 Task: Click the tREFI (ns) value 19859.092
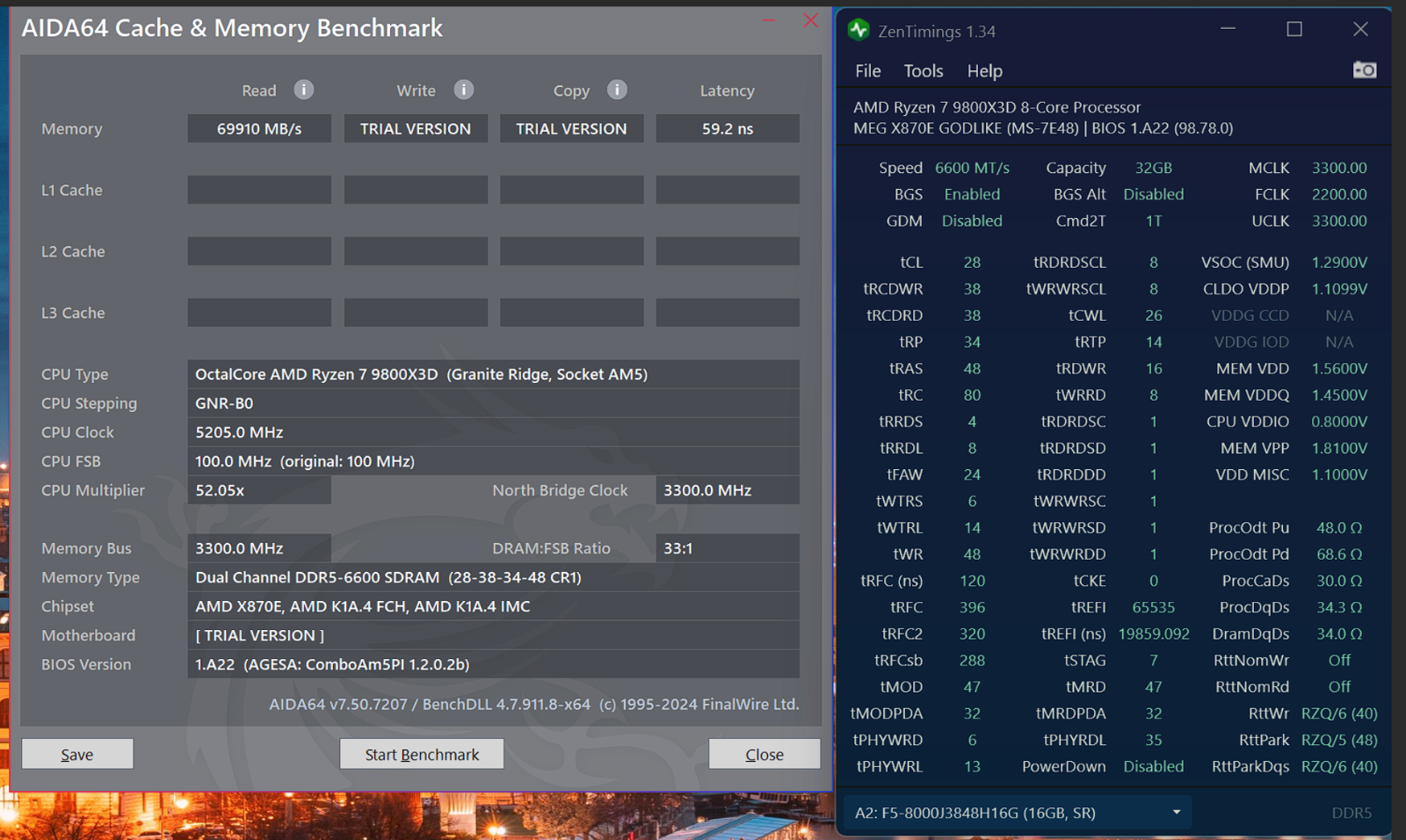(1154, 634)
